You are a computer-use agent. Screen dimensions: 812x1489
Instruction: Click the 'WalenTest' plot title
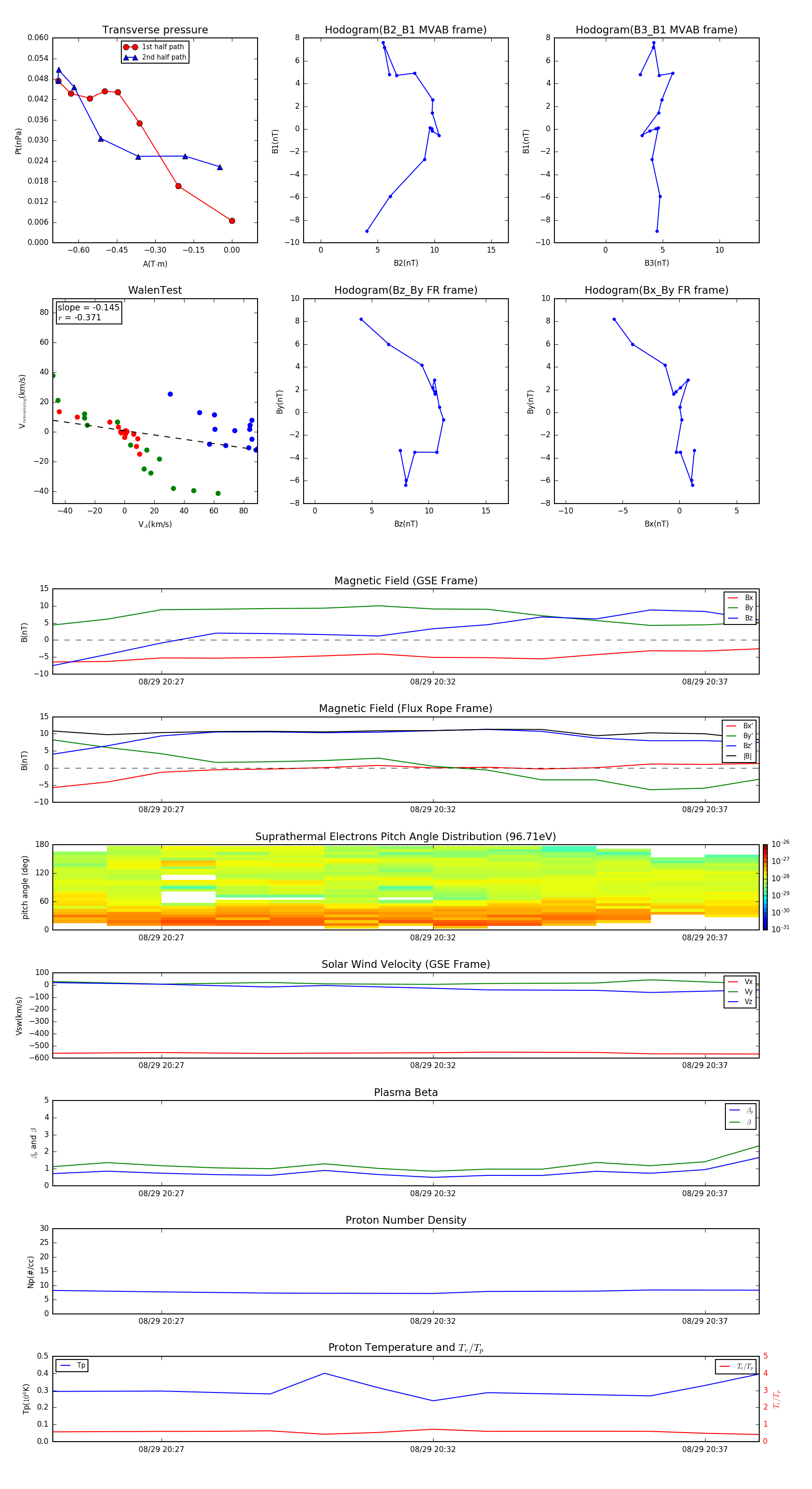click(x=155, y=290)
